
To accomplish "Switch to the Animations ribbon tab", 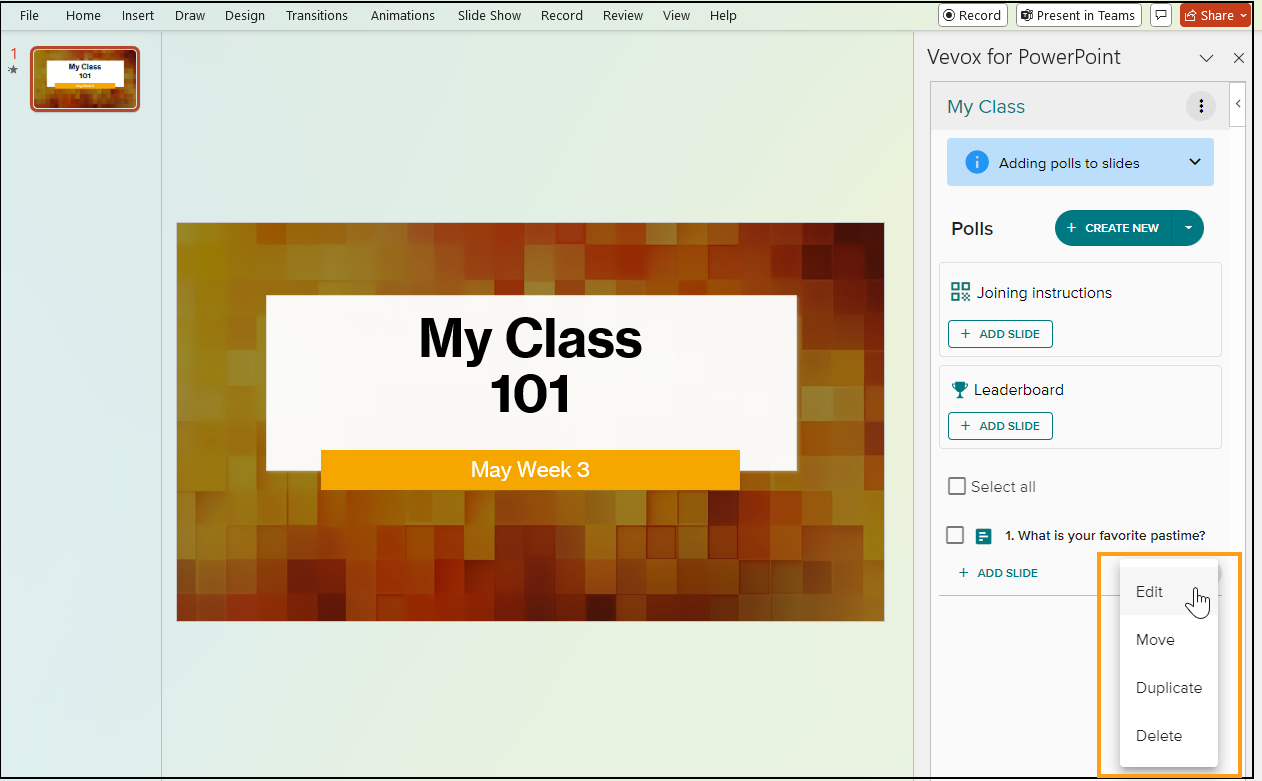I will pos(402,15).
